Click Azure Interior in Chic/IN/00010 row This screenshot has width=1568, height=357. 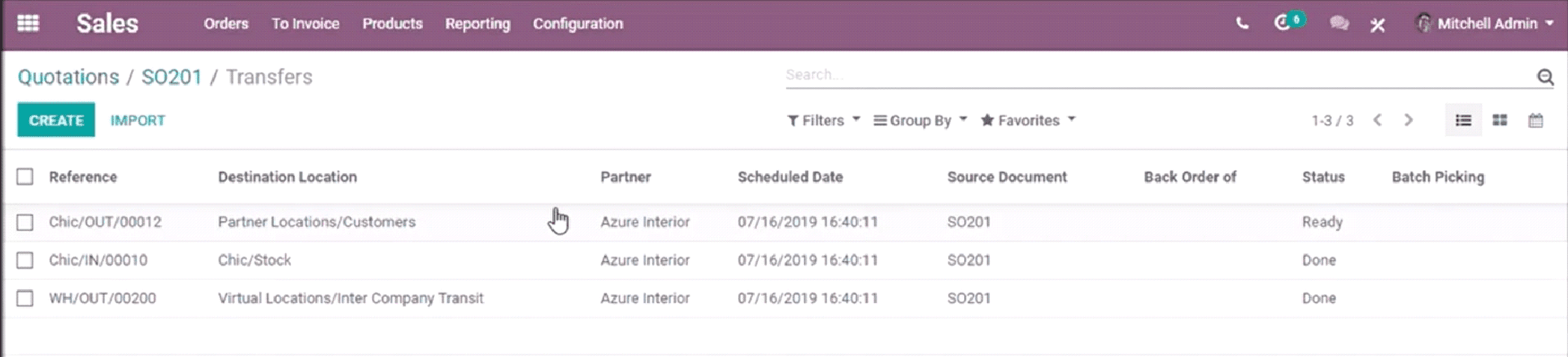pos(645,260)
